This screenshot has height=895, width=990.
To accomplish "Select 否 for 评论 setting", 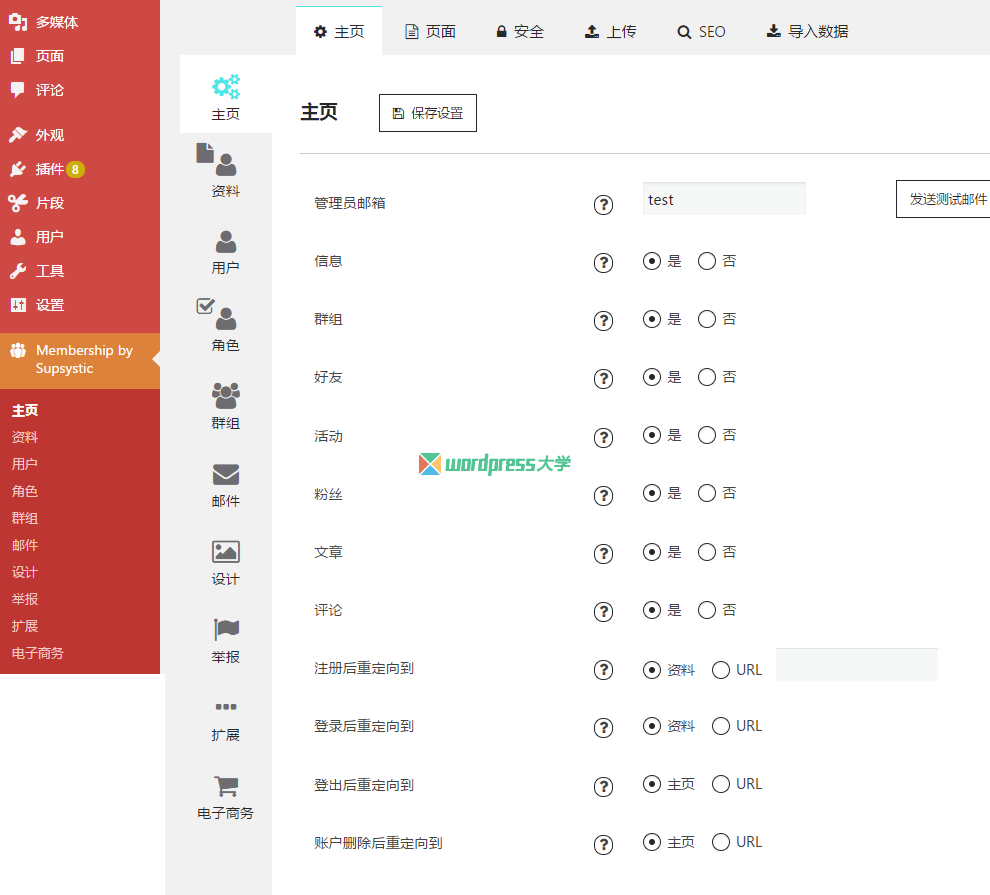I will point(707,610).
